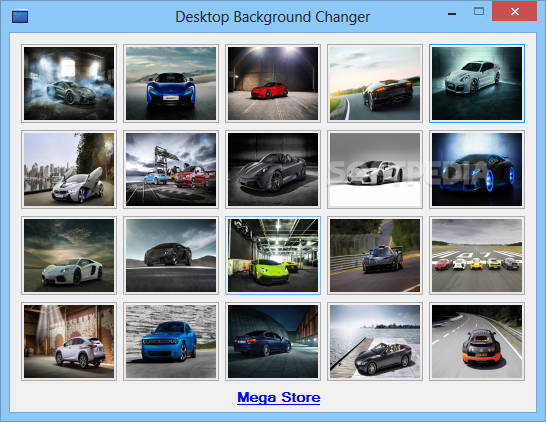Choose the silver Porsche wallpaper thumbnail

pyautogui.click(x=477, y=84)
